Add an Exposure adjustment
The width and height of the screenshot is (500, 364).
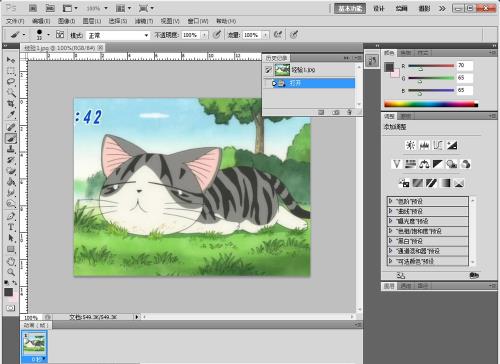(452, 145)
